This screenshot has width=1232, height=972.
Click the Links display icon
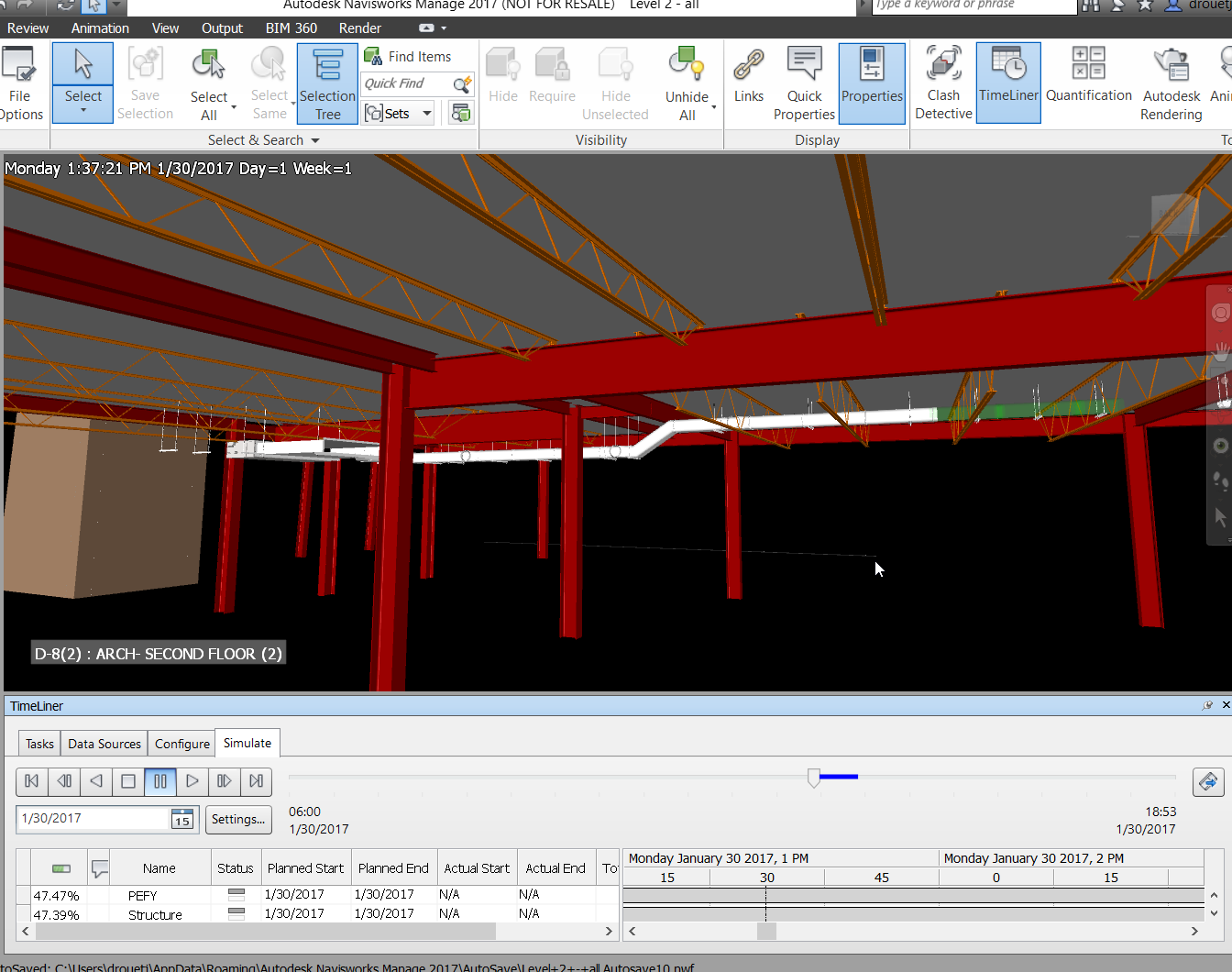[748, 83]
